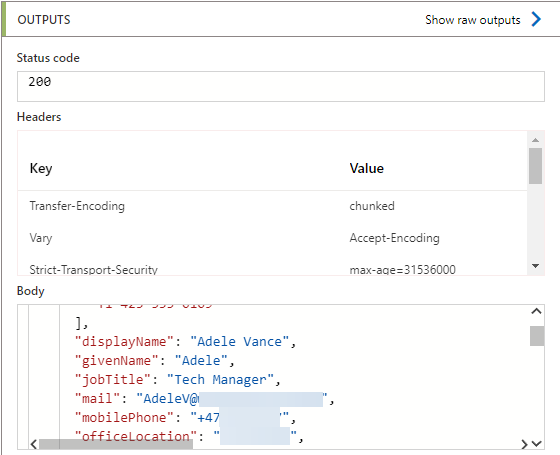Click the Body horizontal scroll right arrow
This screenshot has height=455, width=560.
(x=524, y=444)
